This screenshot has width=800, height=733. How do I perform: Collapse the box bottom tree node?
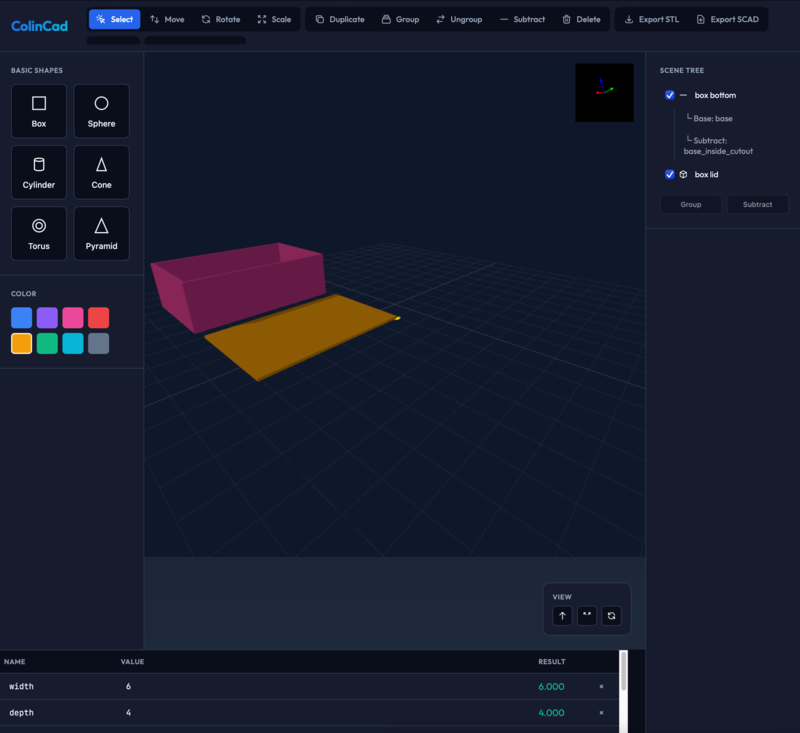click(683, 95)
